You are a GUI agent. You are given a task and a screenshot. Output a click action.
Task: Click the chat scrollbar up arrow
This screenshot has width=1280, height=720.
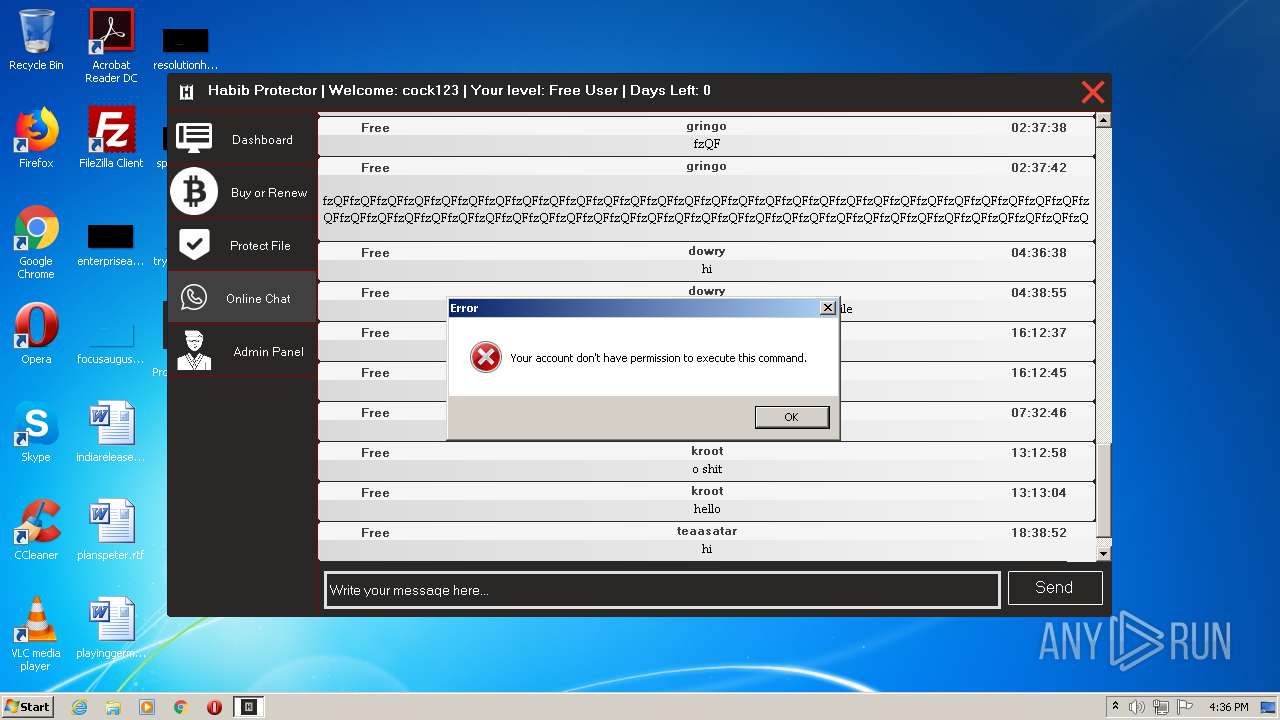(1104, 120)
